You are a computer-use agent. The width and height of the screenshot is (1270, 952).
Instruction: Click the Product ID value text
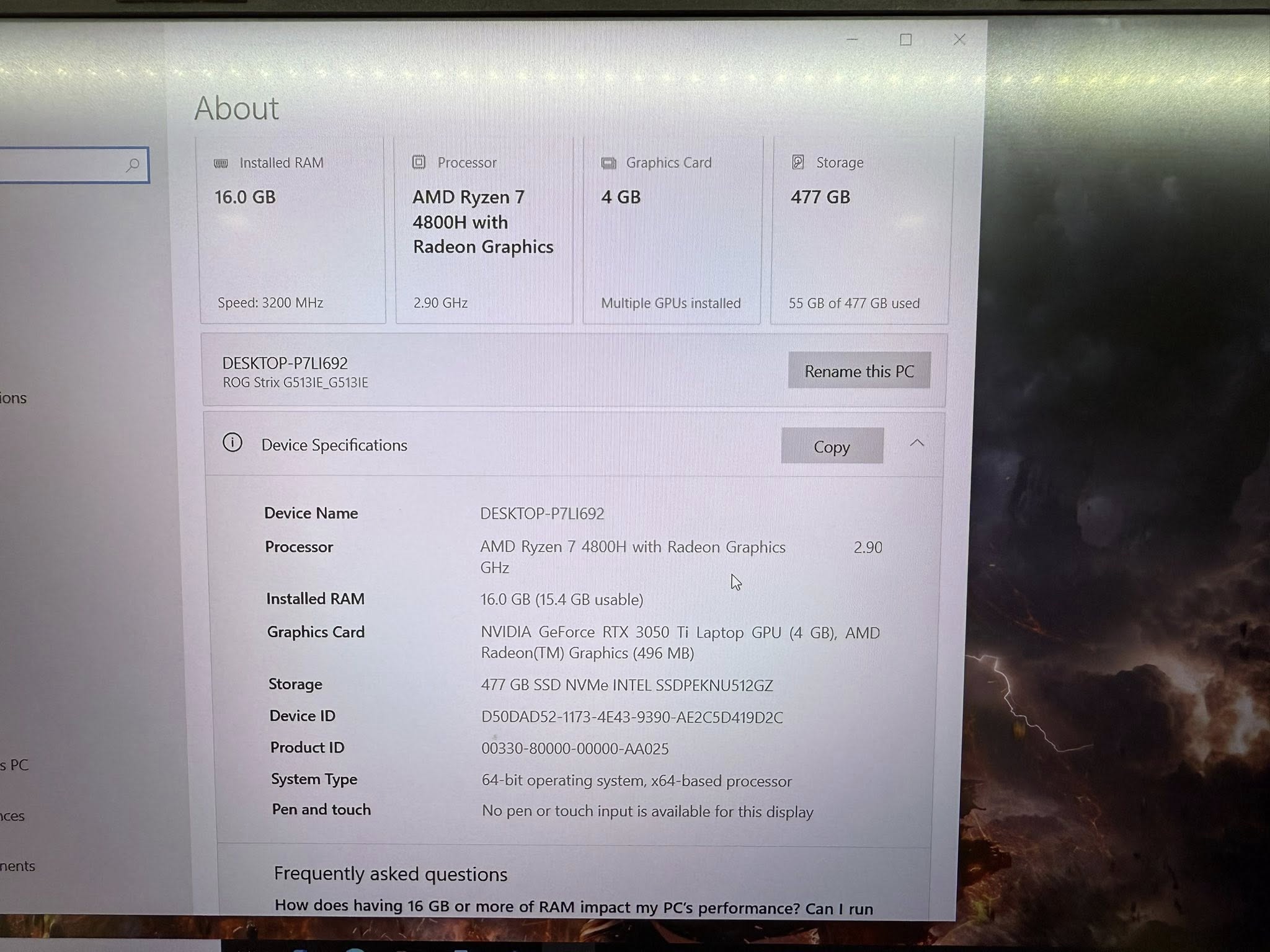(575, 749)
